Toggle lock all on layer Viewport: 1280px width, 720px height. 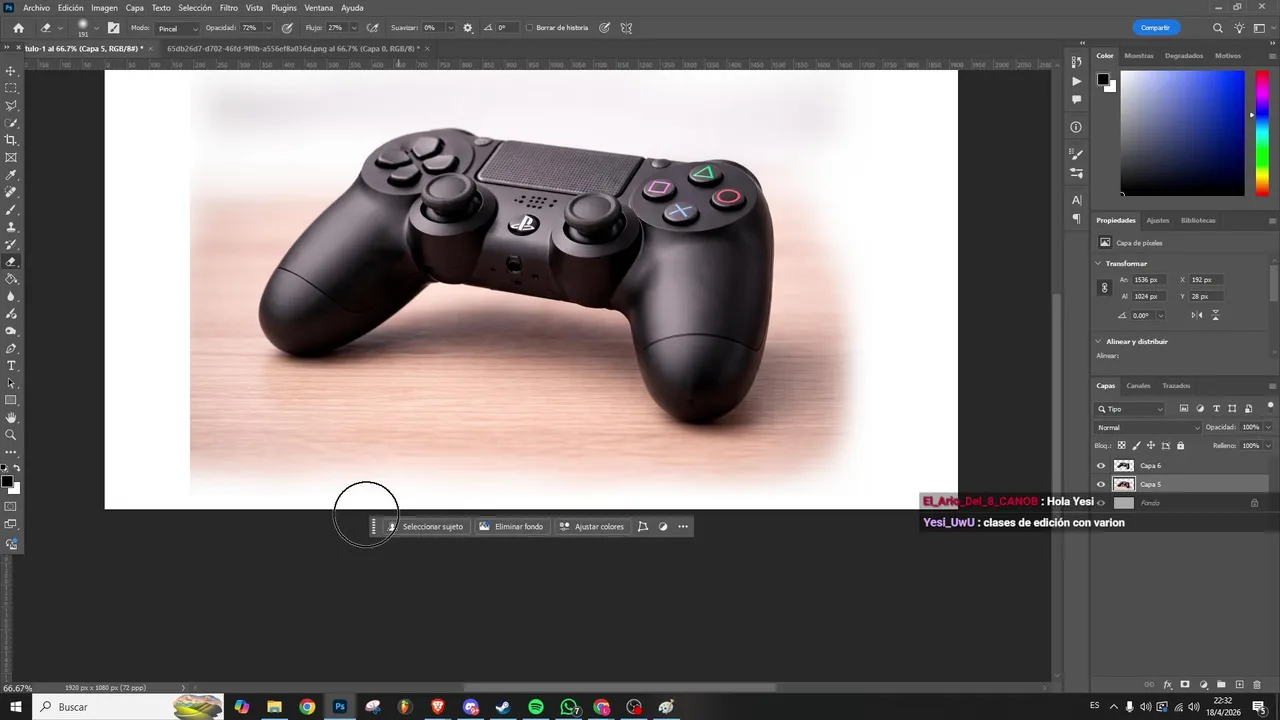click(1180, 446)
